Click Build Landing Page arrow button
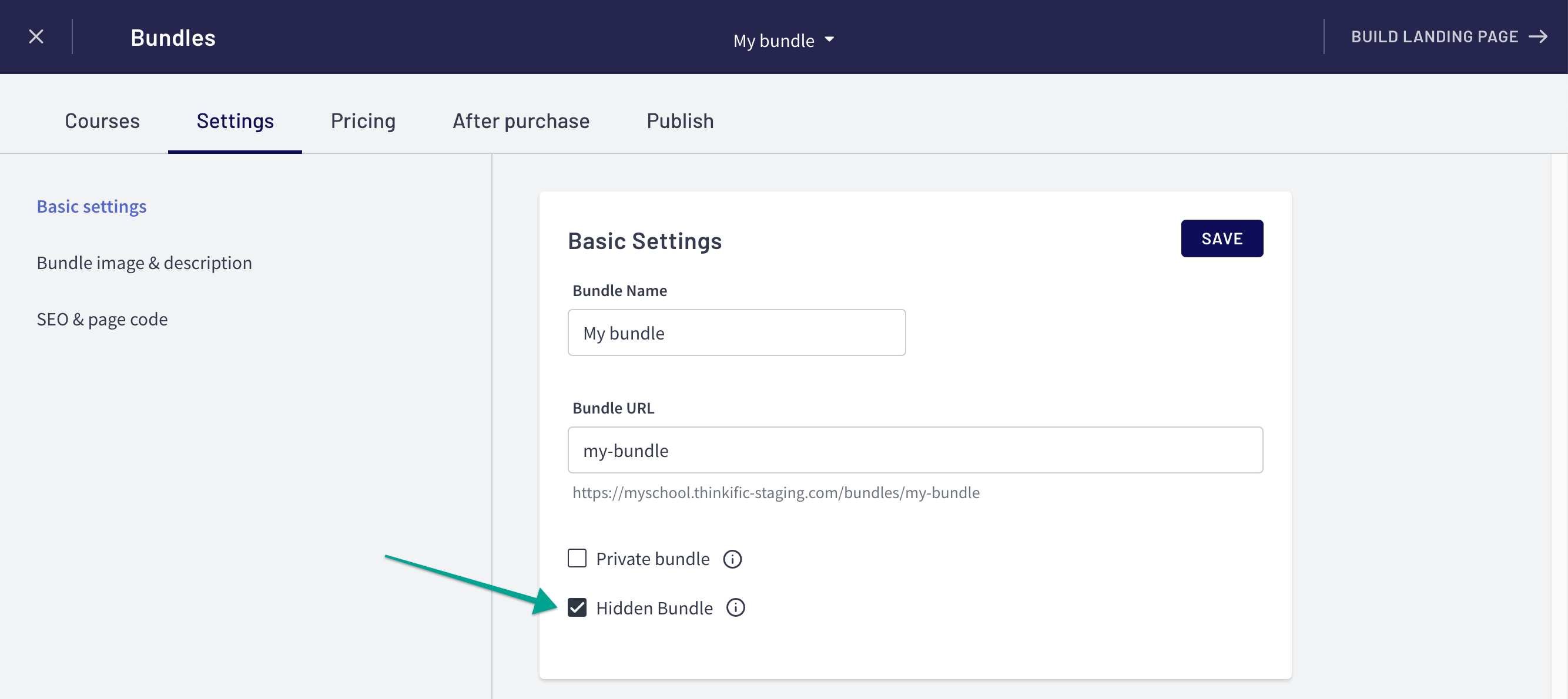 coord(1448,36)
